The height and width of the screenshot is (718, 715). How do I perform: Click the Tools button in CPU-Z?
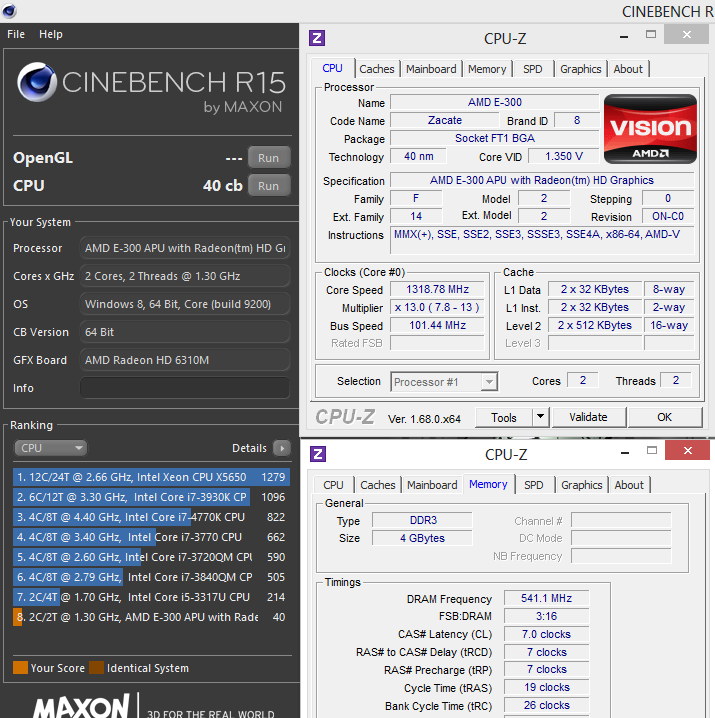tap(504, 418)
